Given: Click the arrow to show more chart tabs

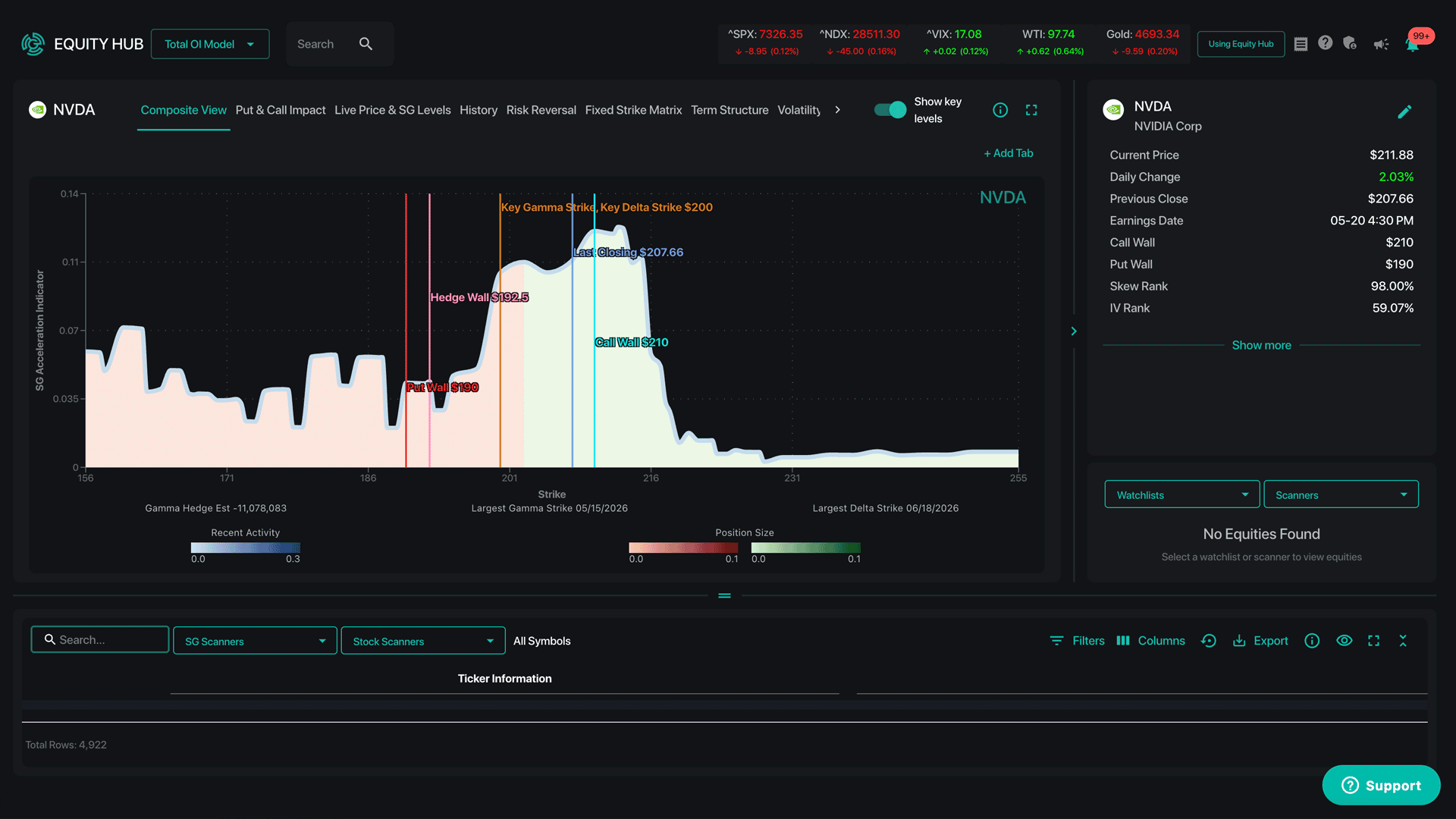Looking at the screenshot, I should click(837, 110).
